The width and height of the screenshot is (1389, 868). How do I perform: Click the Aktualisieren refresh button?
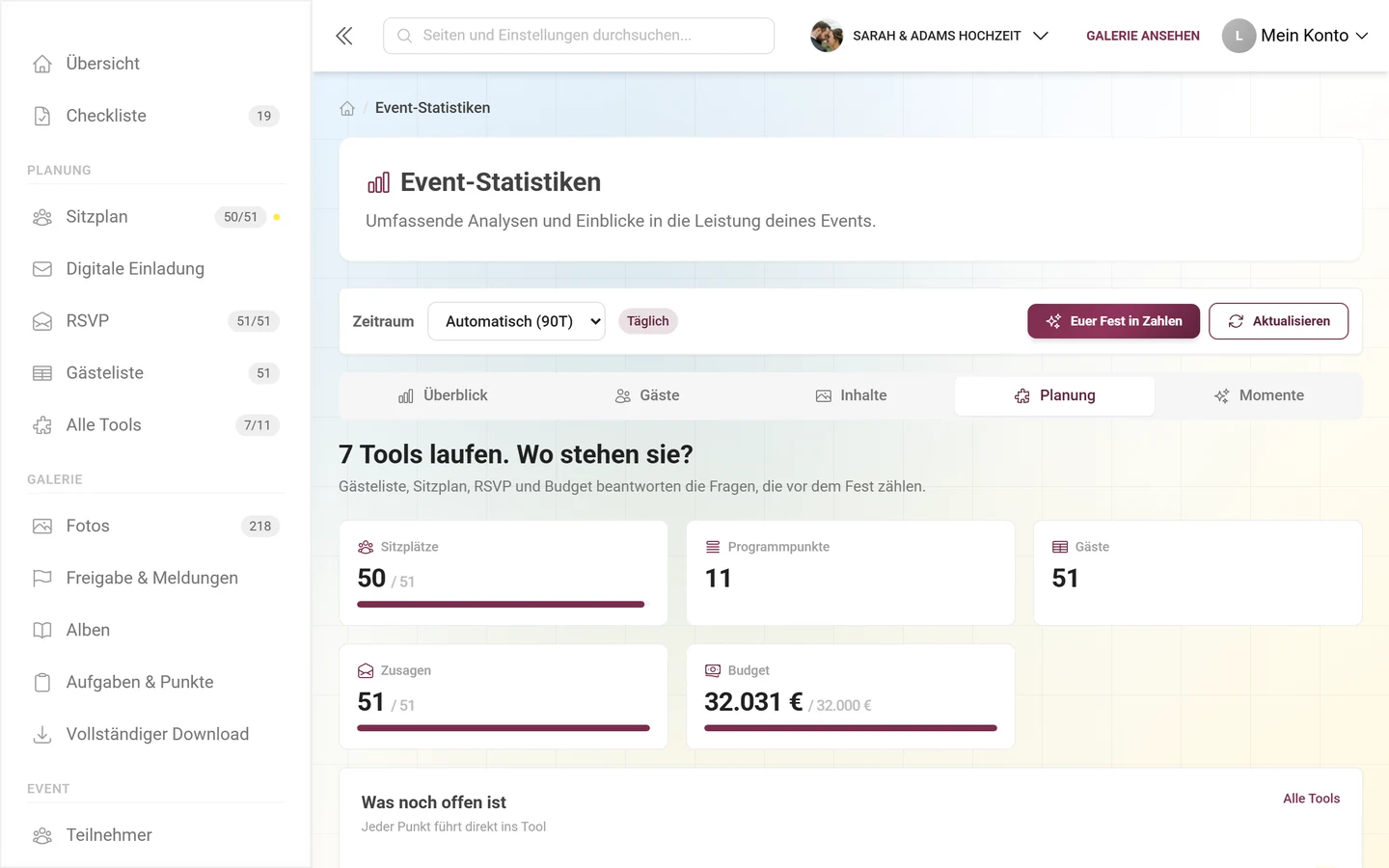coord(1278,321)
